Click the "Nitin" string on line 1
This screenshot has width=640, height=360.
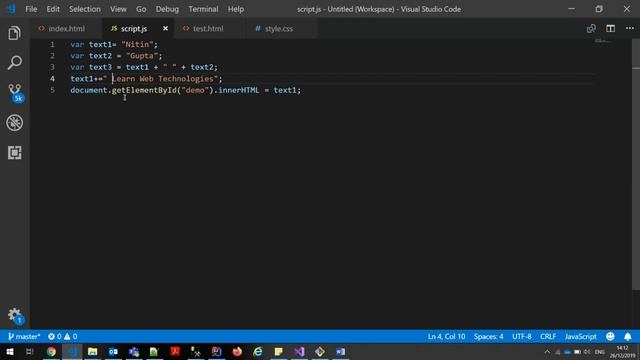tap(137, 44)
